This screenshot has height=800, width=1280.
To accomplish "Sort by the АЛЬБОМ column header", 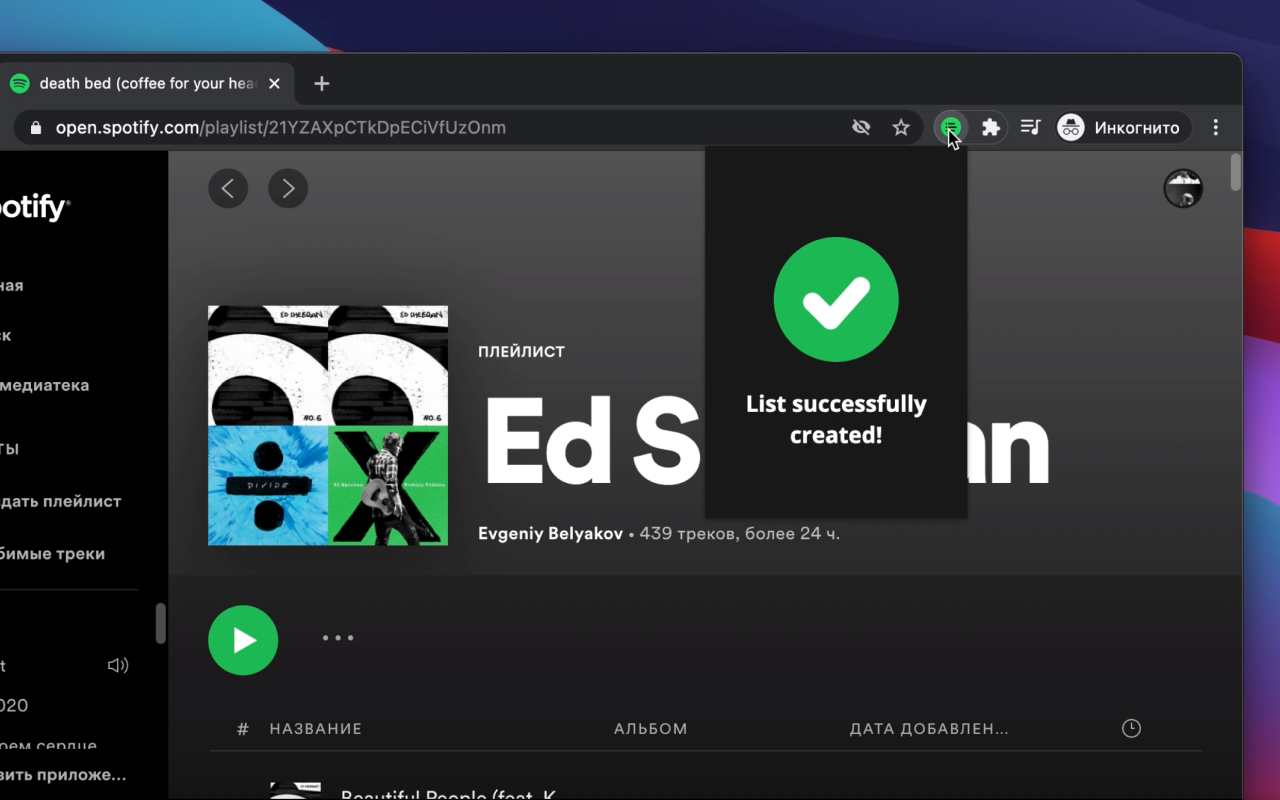I will click(650, 729).
